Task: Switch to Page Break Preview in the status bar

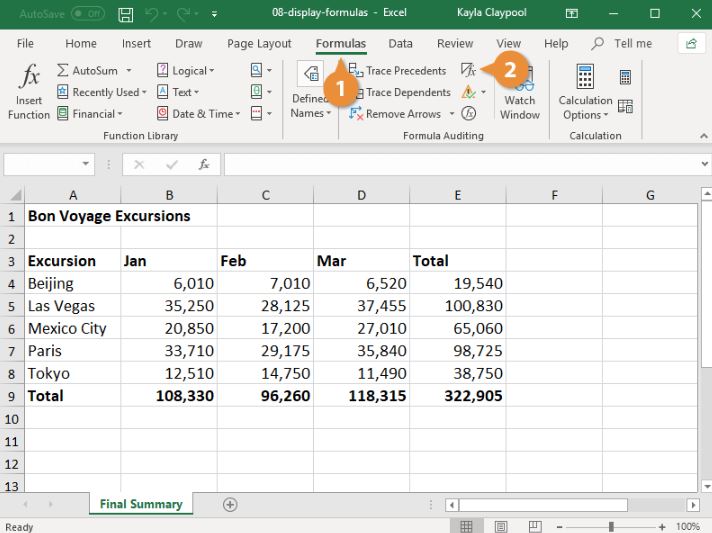Action: [535, 526]
